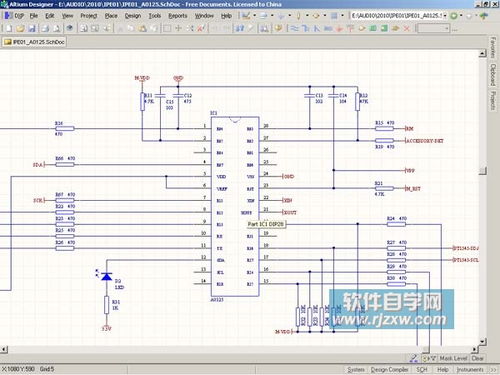
Task: Click the vertical scrollbar thumb
Action: [x=483, y=171]
